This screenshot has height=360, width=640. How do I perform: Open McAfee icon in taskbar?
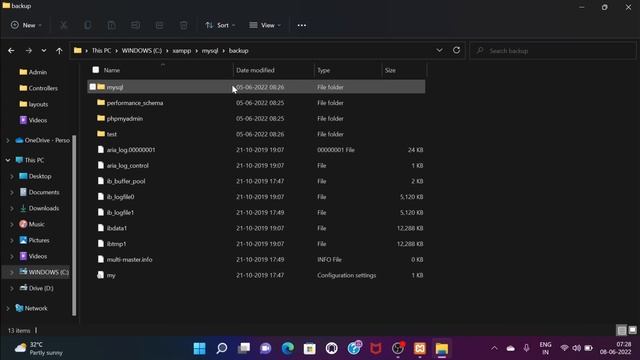coord(376,348)
